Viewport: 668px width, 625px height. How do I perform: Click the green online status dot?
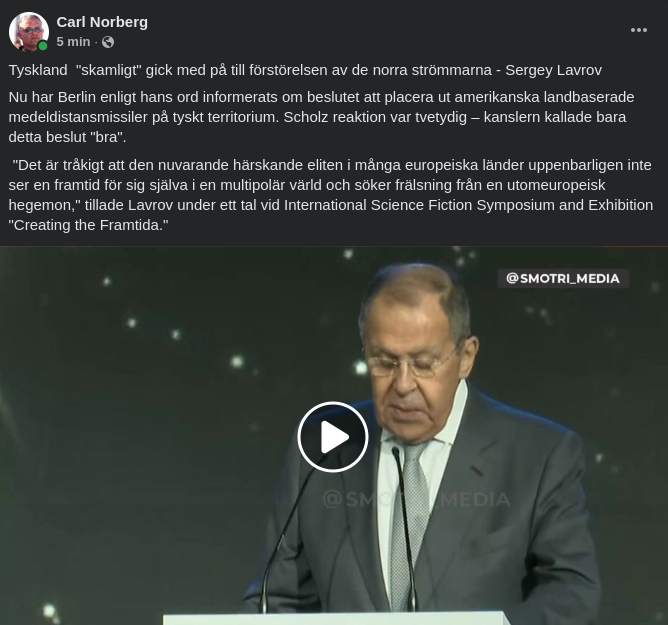(43, 46)
